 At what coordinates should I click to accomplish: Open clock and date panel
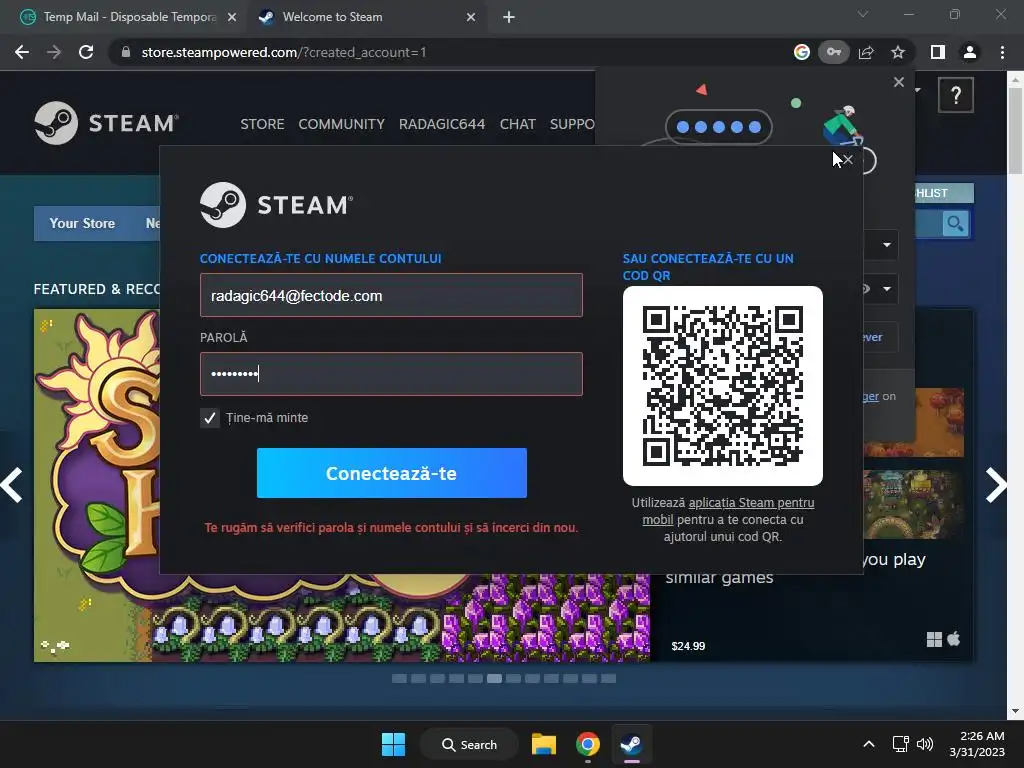(977, 744)
